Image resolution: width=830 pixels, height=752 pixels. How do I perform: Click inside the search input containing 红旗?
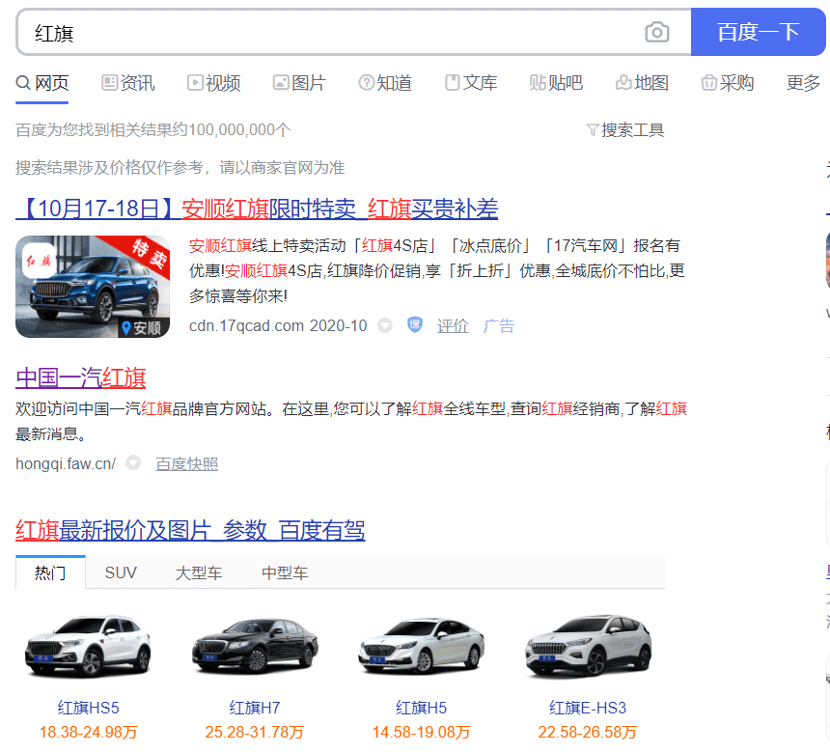coord(300,32)
